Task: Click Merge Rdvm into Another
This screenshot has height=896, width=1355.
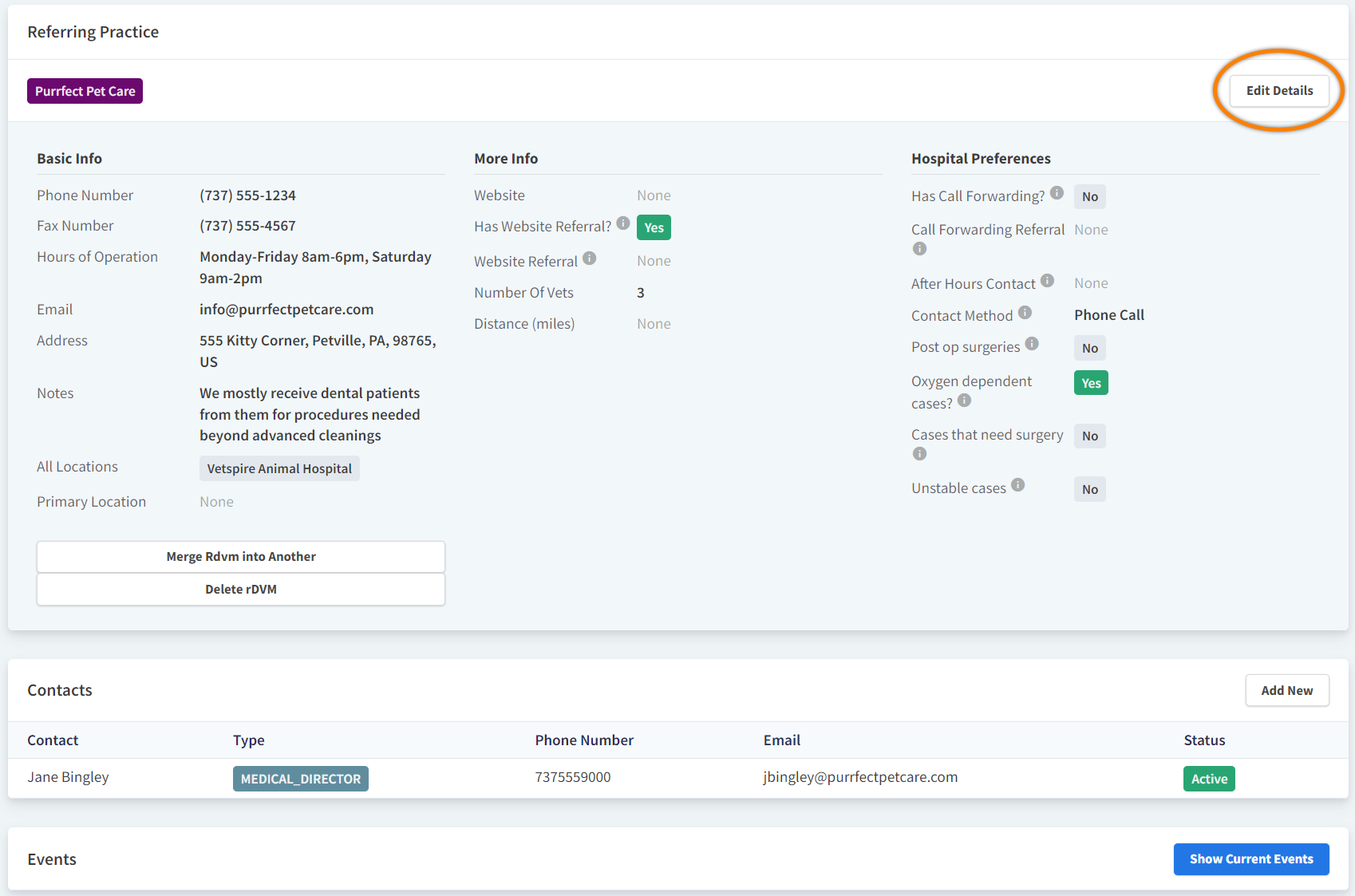Action: coord(240,556)
